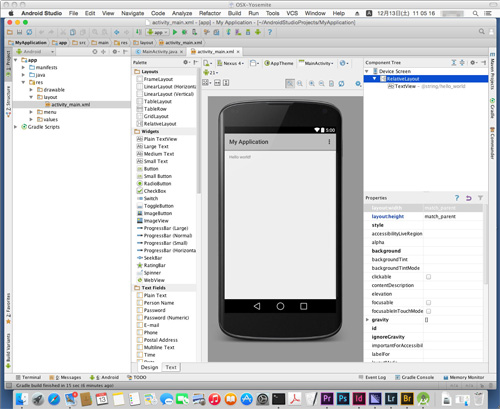Open the Build menu
The height and width of the screenshot is (409, 500).
pos(234,13)
